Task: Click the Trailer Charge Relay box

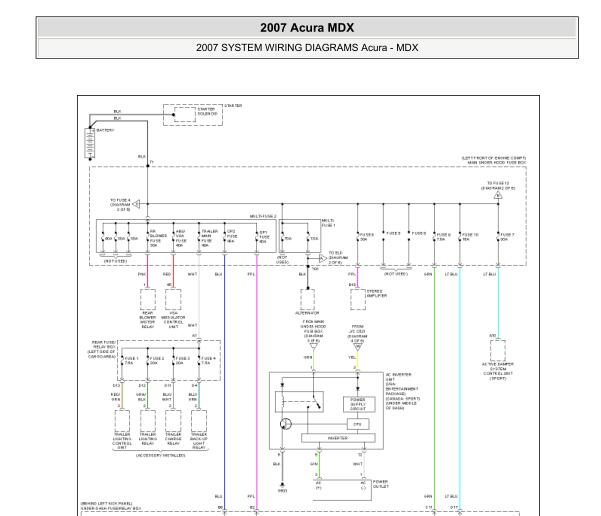Action: pos(173,421)
